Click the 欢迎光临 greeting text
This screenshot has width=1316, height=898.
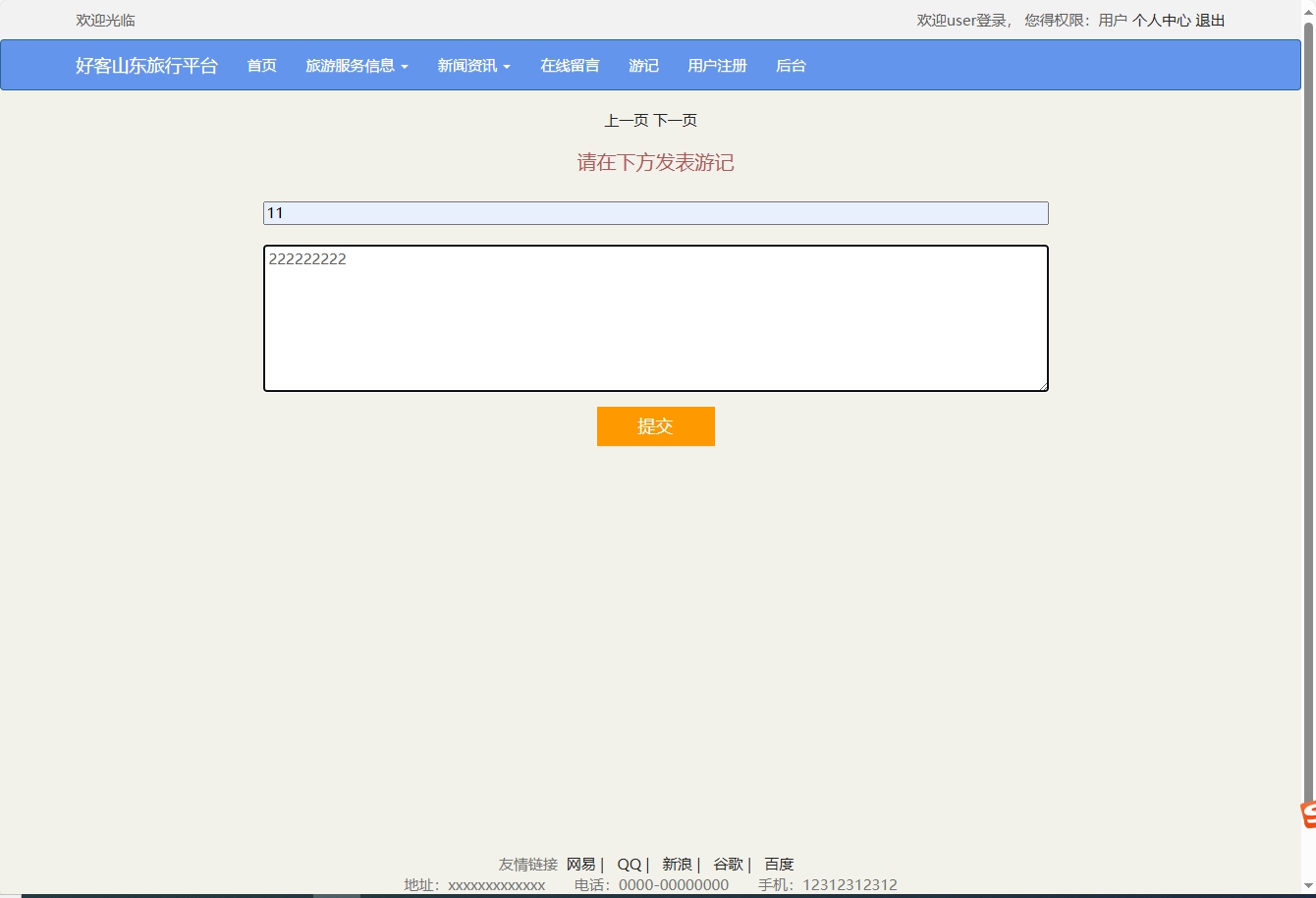pyautogui.click(x=106, y=21)
